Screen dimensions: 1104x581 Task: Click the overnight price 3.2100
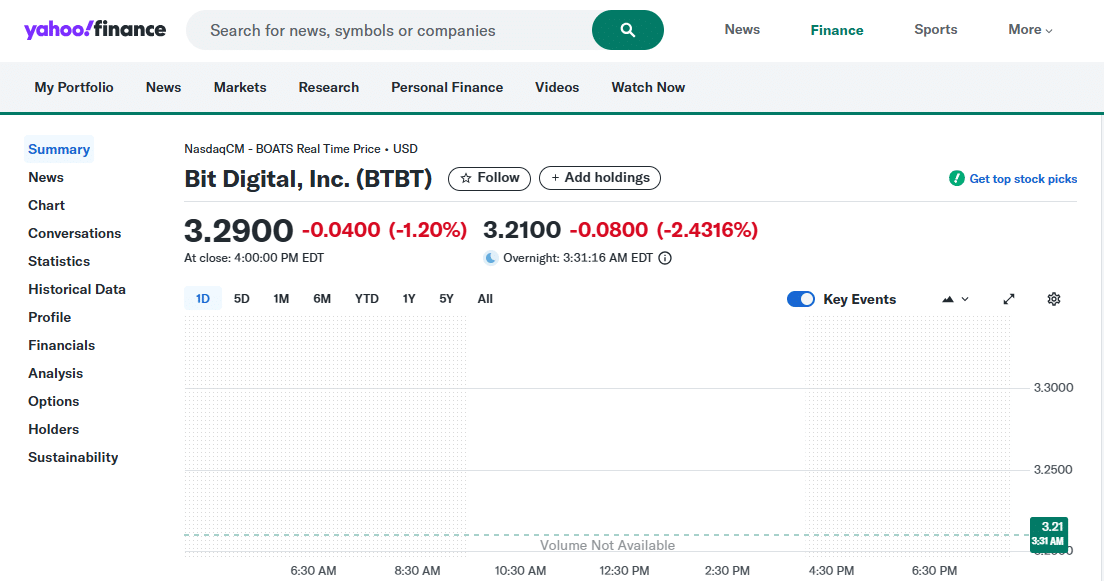(x=522, y=230)
